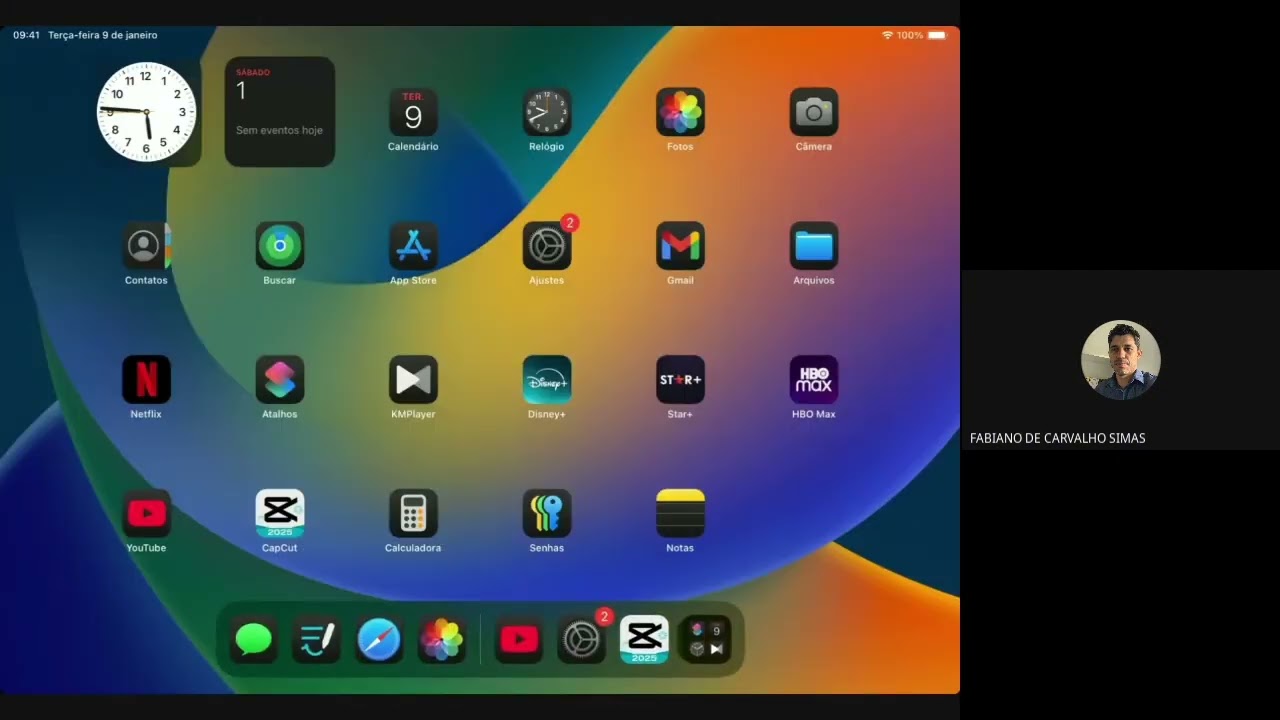Open HBO Max
Screen dimensions: 1280x720
[x=814, y=380]
